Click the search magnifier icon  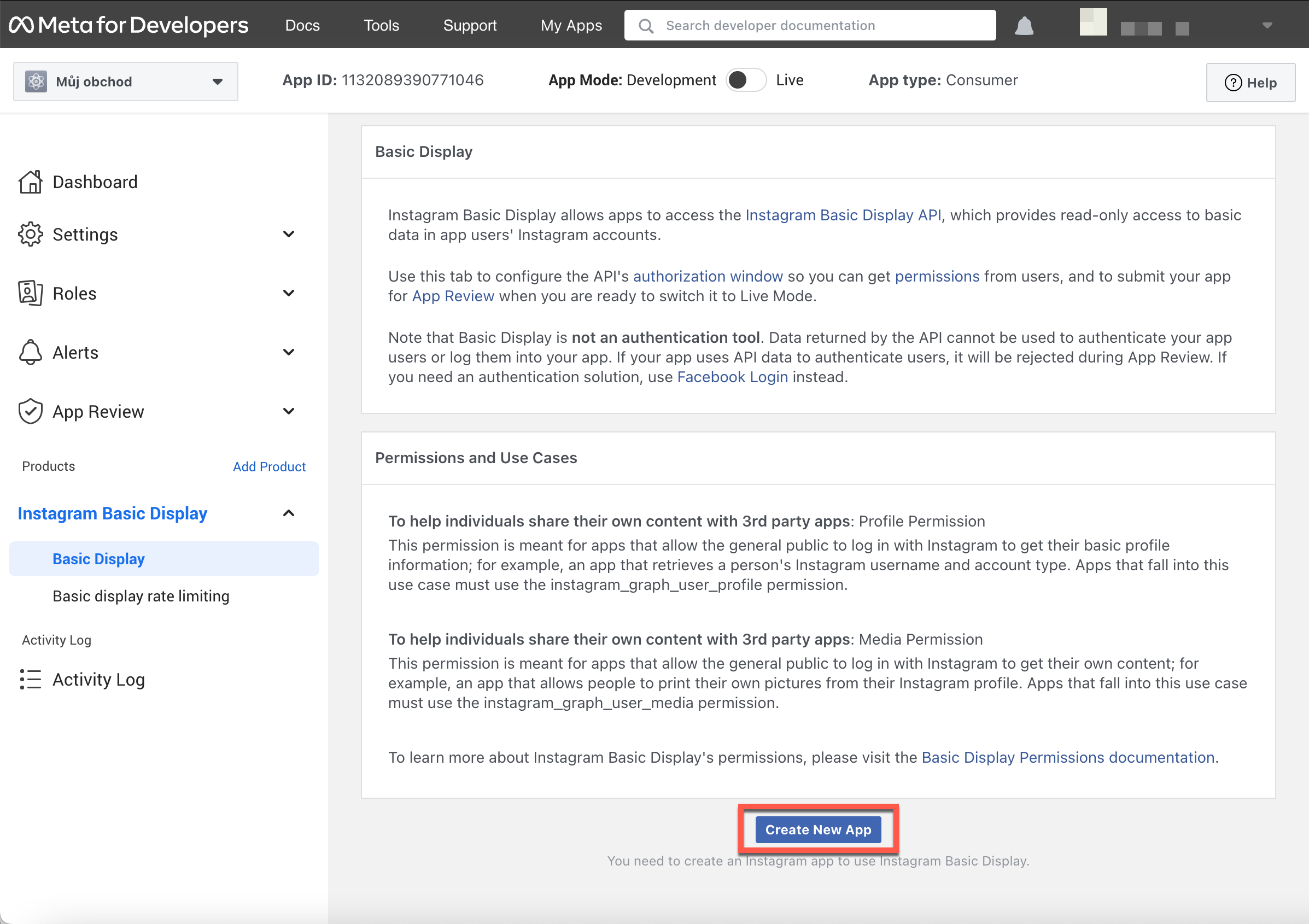645,26
